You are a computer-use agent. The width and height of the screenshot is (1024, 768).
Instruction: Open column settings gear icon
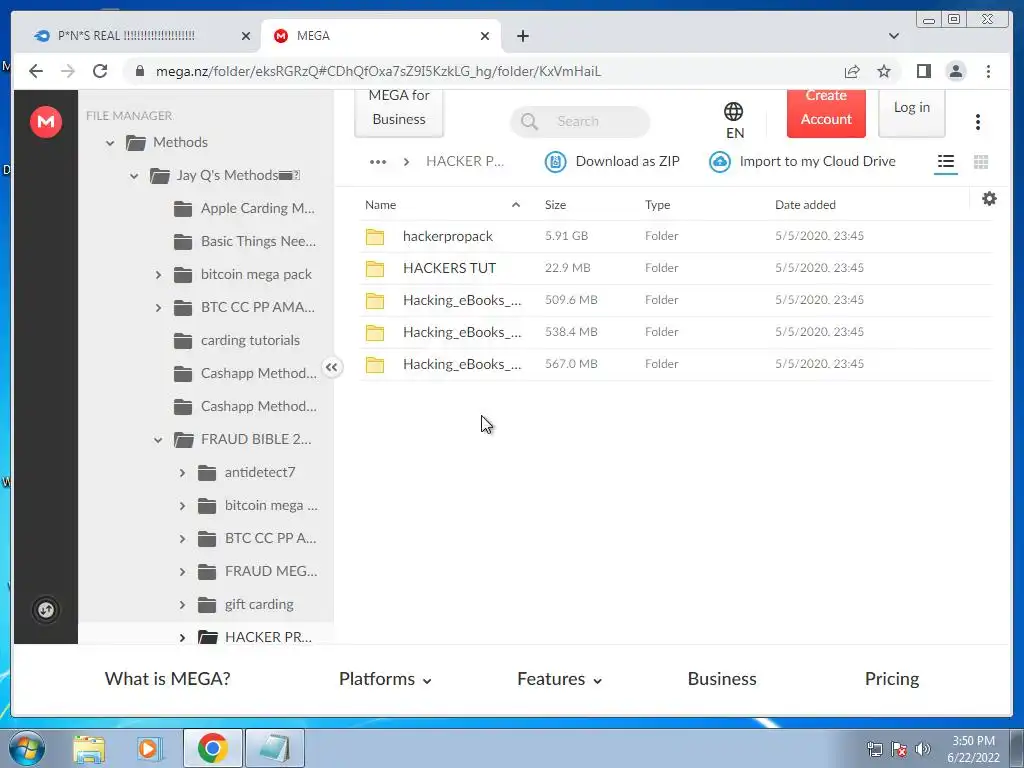pos(989,199)
